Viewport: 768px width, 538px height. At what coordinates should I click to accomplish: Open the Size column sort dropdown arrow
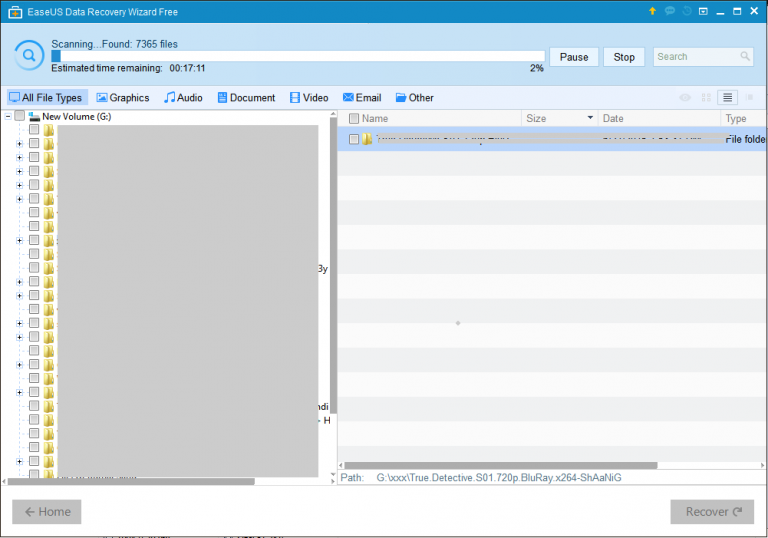(590, 118)
